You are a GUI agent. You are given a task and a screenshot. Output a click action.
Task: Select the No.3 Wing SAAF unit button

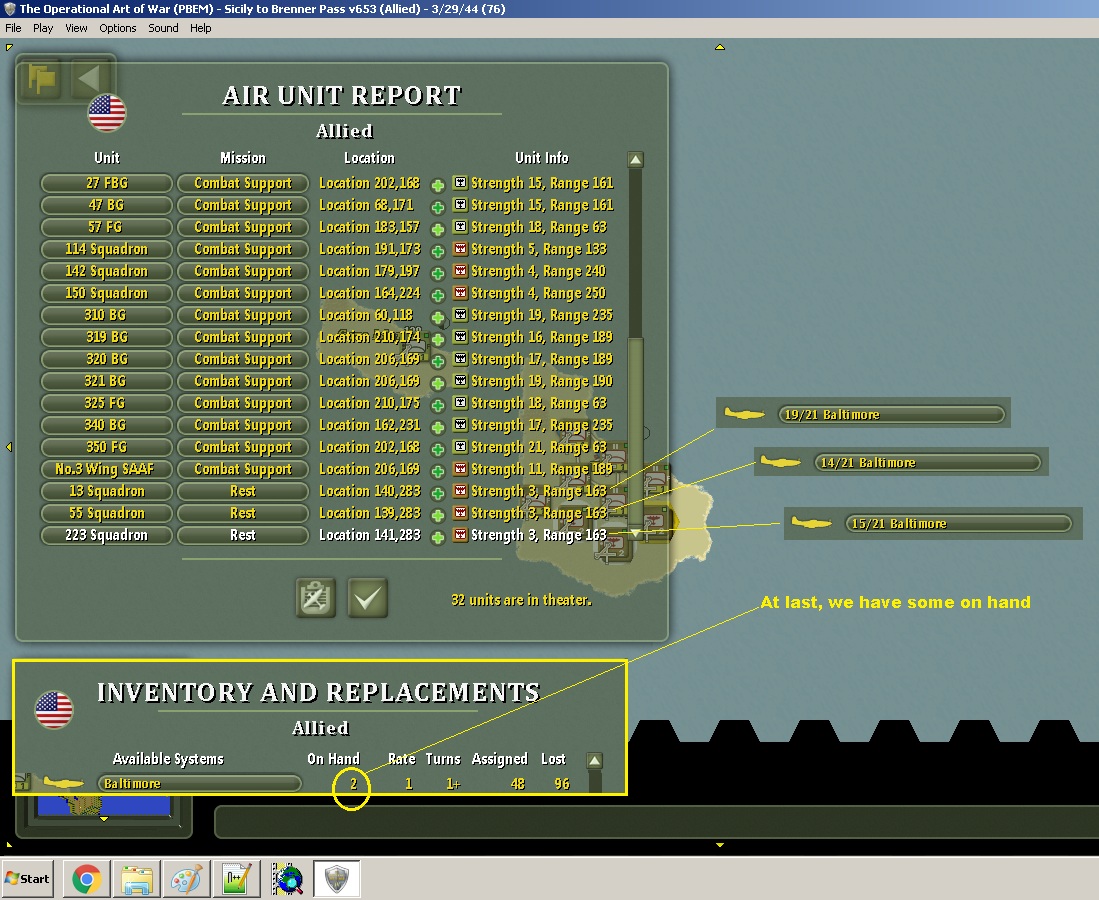coord(107,468)
